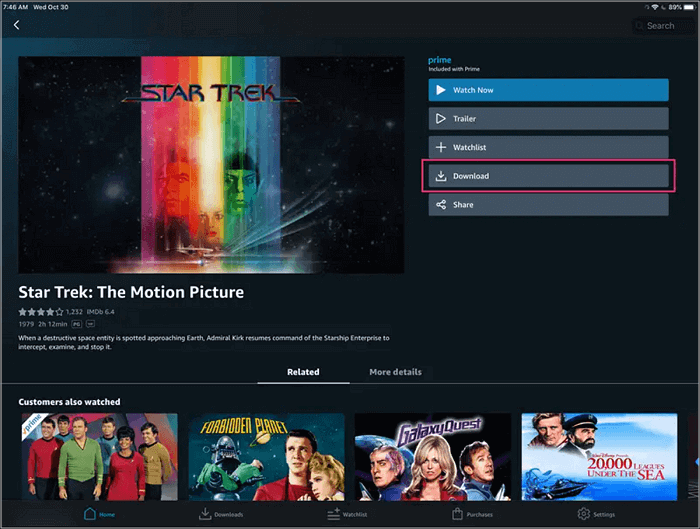
Task: Open the Galaxy Quest thumbnail
Action: pos(433,457)
